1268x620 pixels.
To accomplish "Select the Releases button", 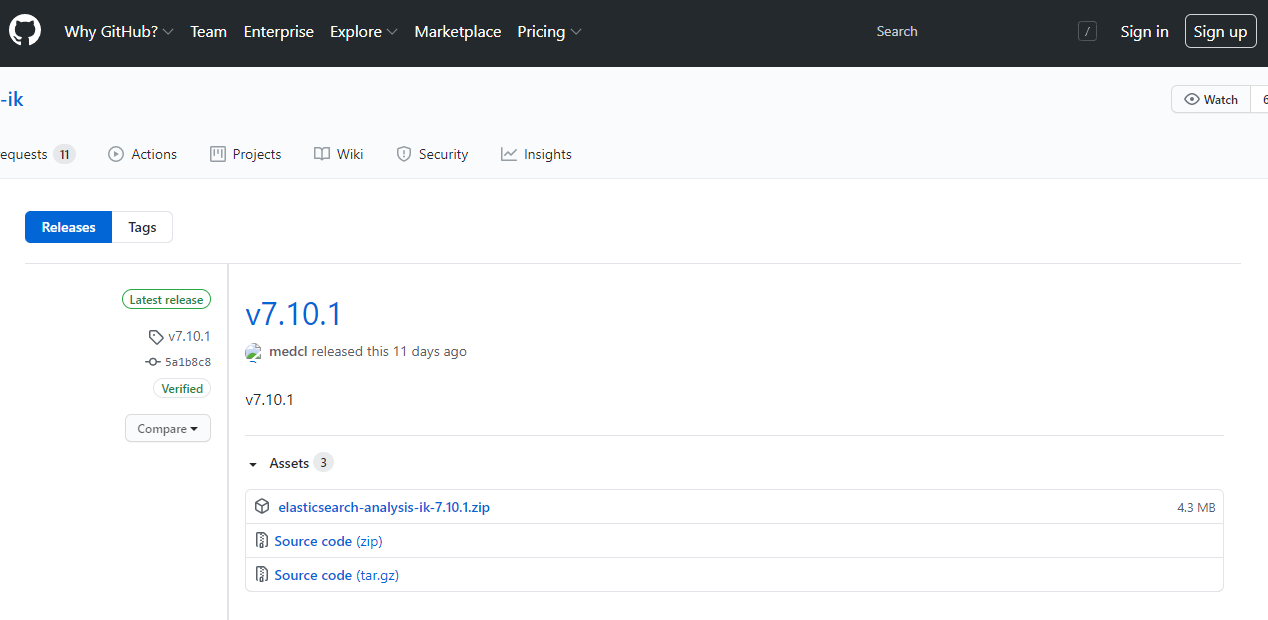I will pos(69,227).
